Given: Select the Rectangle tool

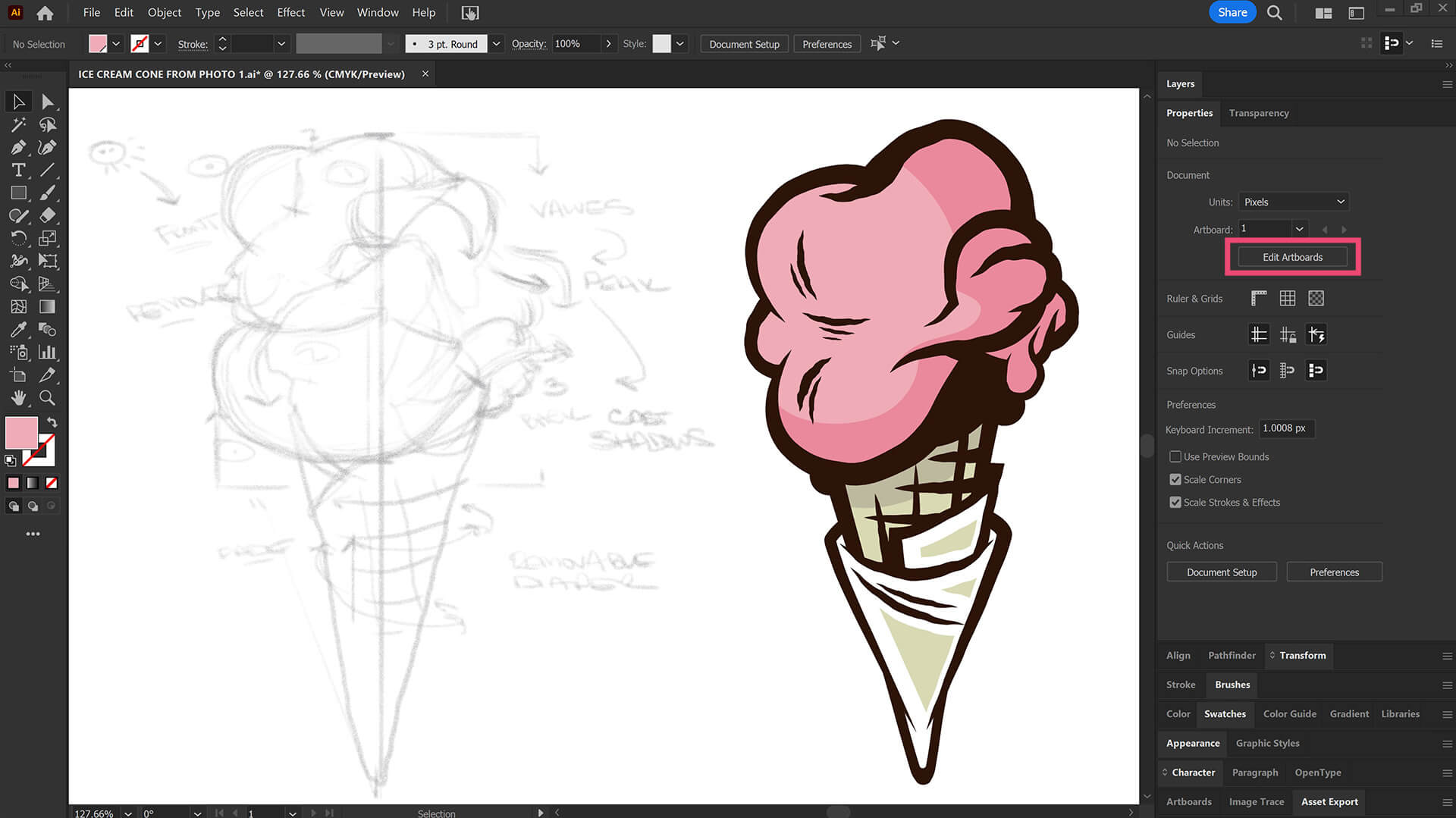Looking at the screenshot, I should [18, 193].
